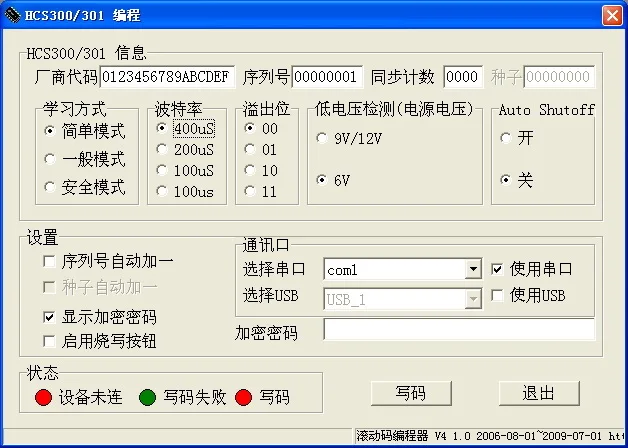Click the 加密密码 text field
Screen dimensions: 628x448
(x=459, y=329)
